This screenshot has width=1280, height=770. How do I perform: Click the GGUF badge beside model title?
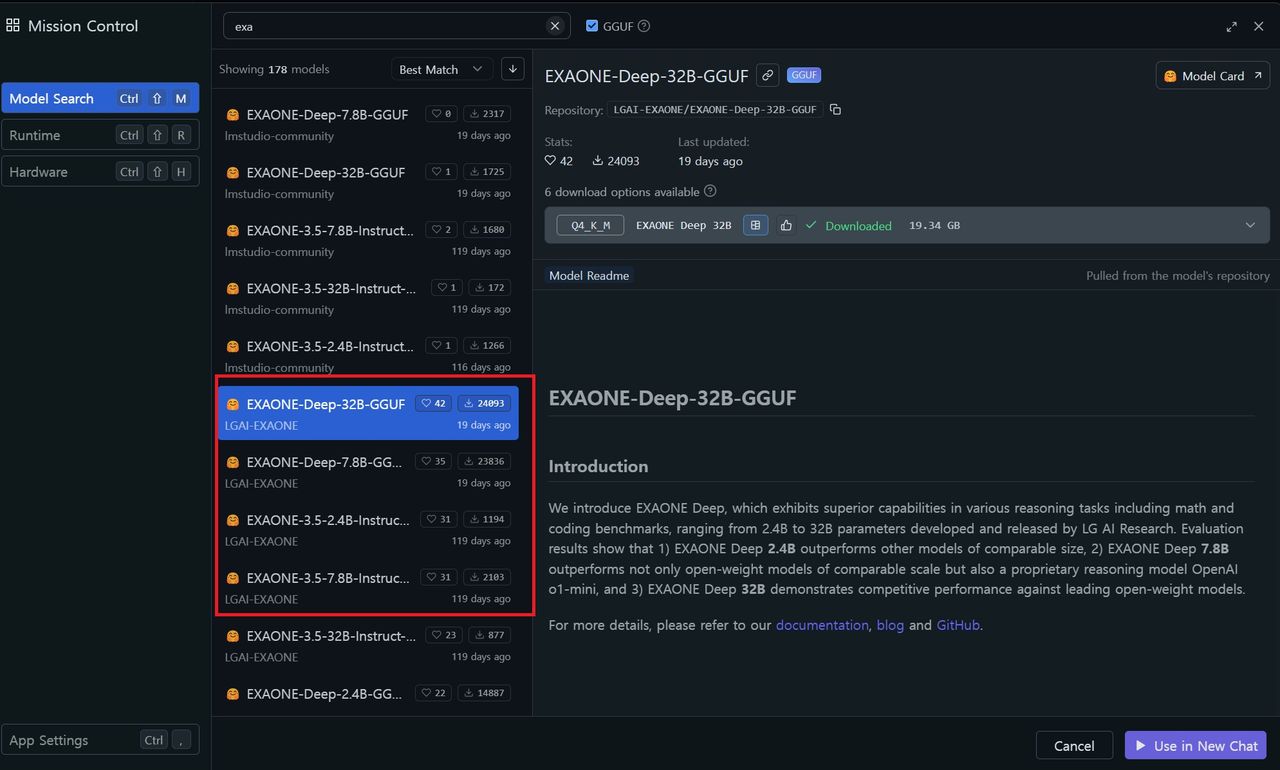point(804,75)
